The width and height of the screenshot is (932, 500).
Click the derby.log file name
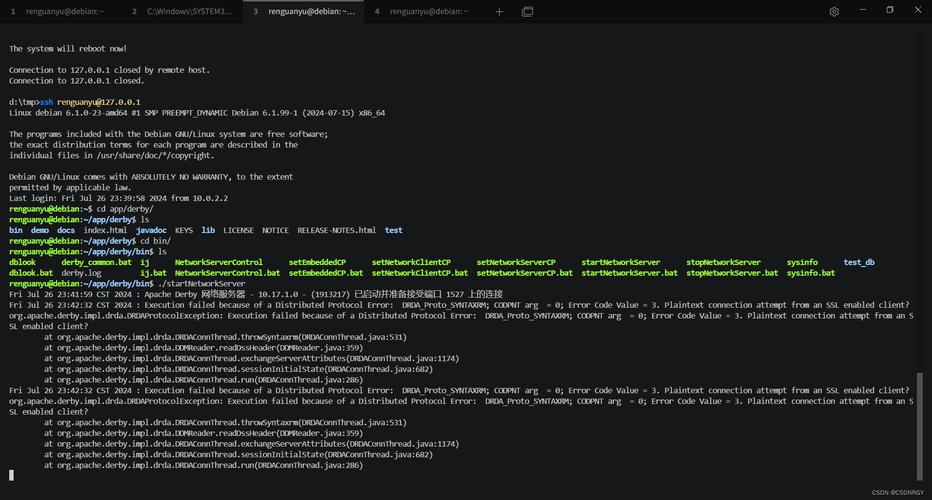click(x=81, y=273)
